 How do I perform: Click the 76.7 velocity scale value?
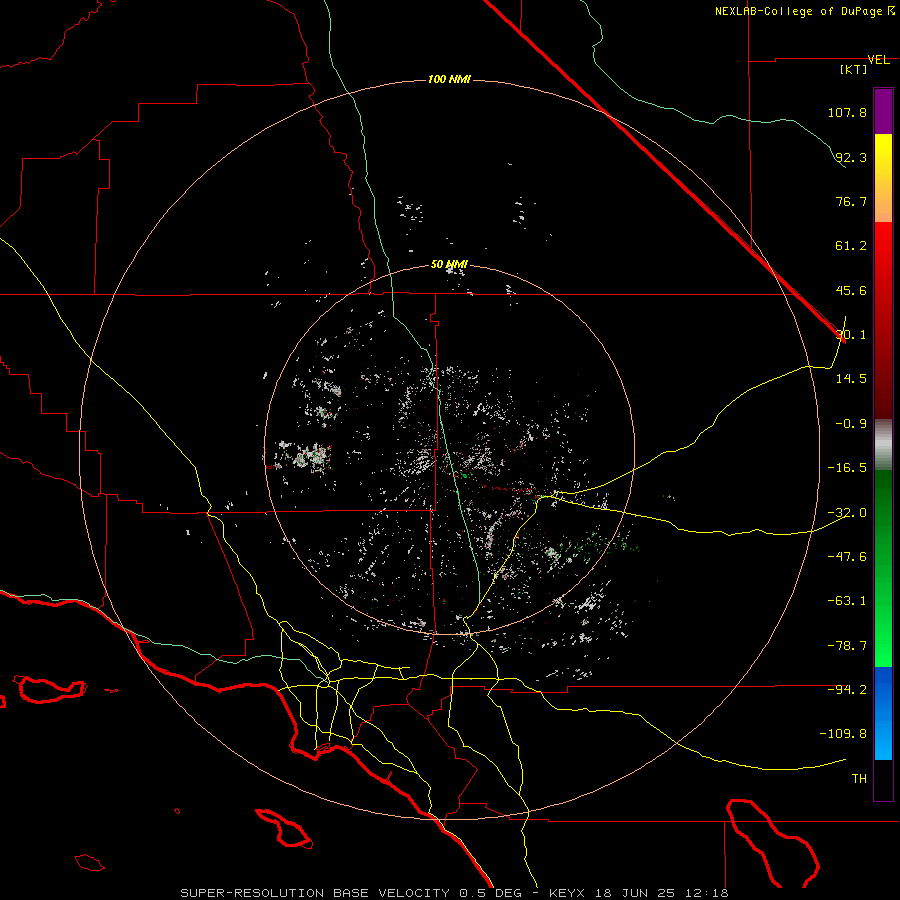[x=851, y=201]
